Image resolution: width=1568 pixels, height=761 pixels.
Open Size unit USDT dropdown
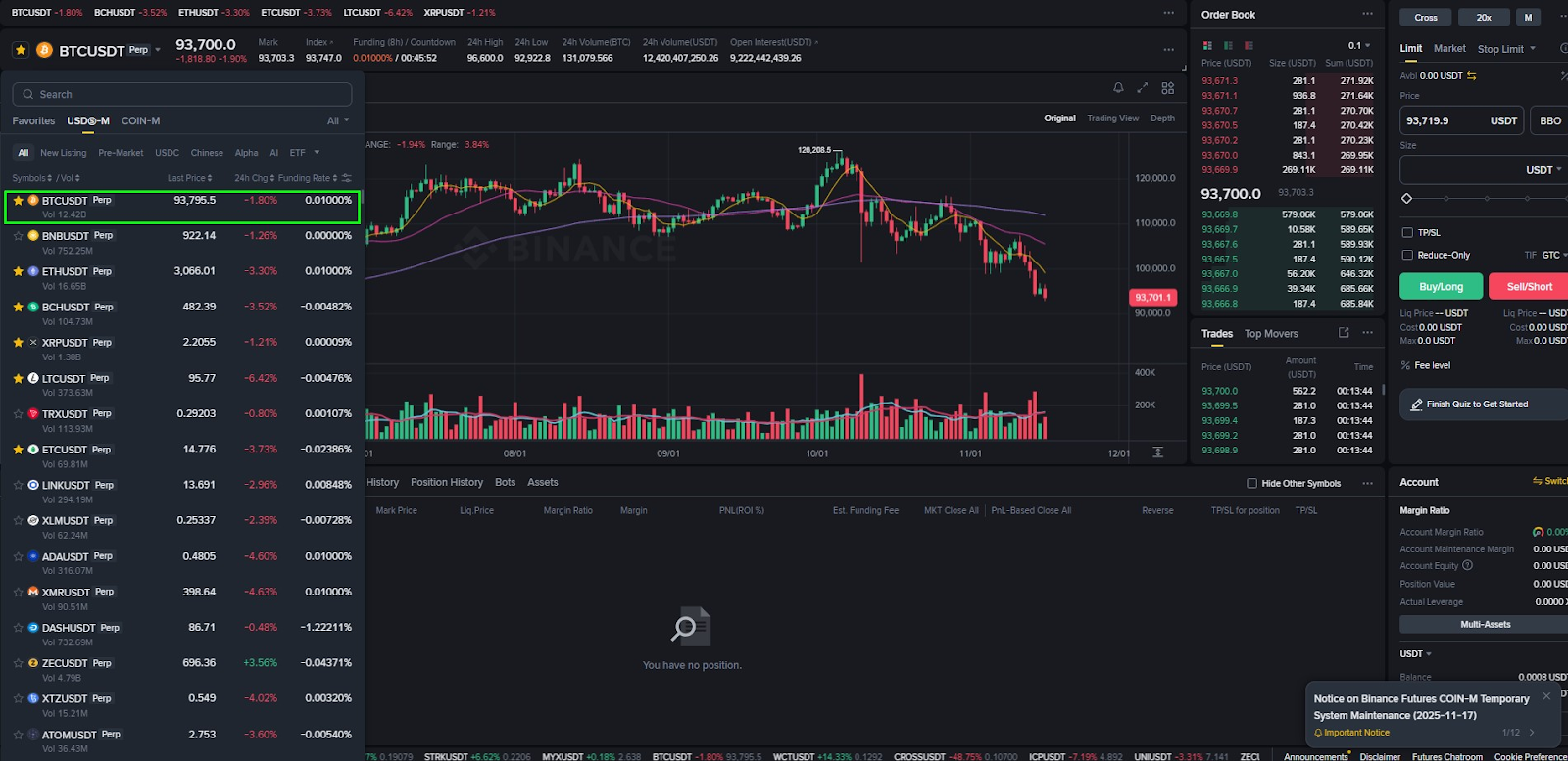(1543, 170)
